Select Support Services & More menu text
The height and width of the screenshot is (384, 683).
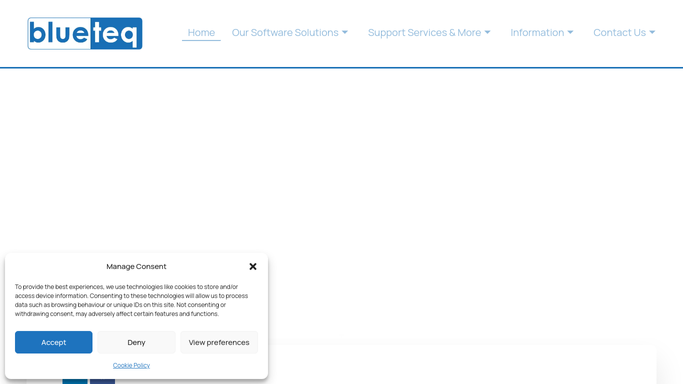tap(424, 33)
